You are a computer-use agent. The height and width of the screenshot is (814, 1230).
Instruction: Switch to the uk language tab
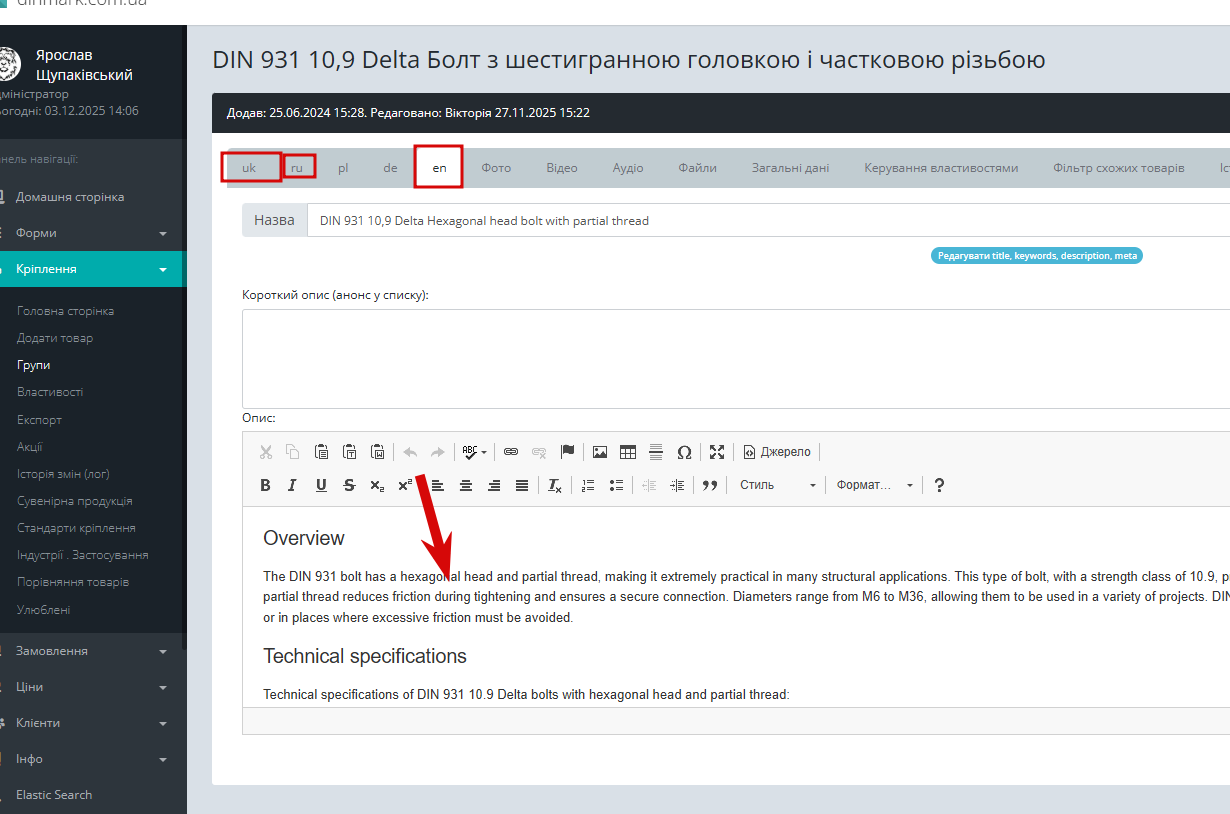click(x=249, y=168)
